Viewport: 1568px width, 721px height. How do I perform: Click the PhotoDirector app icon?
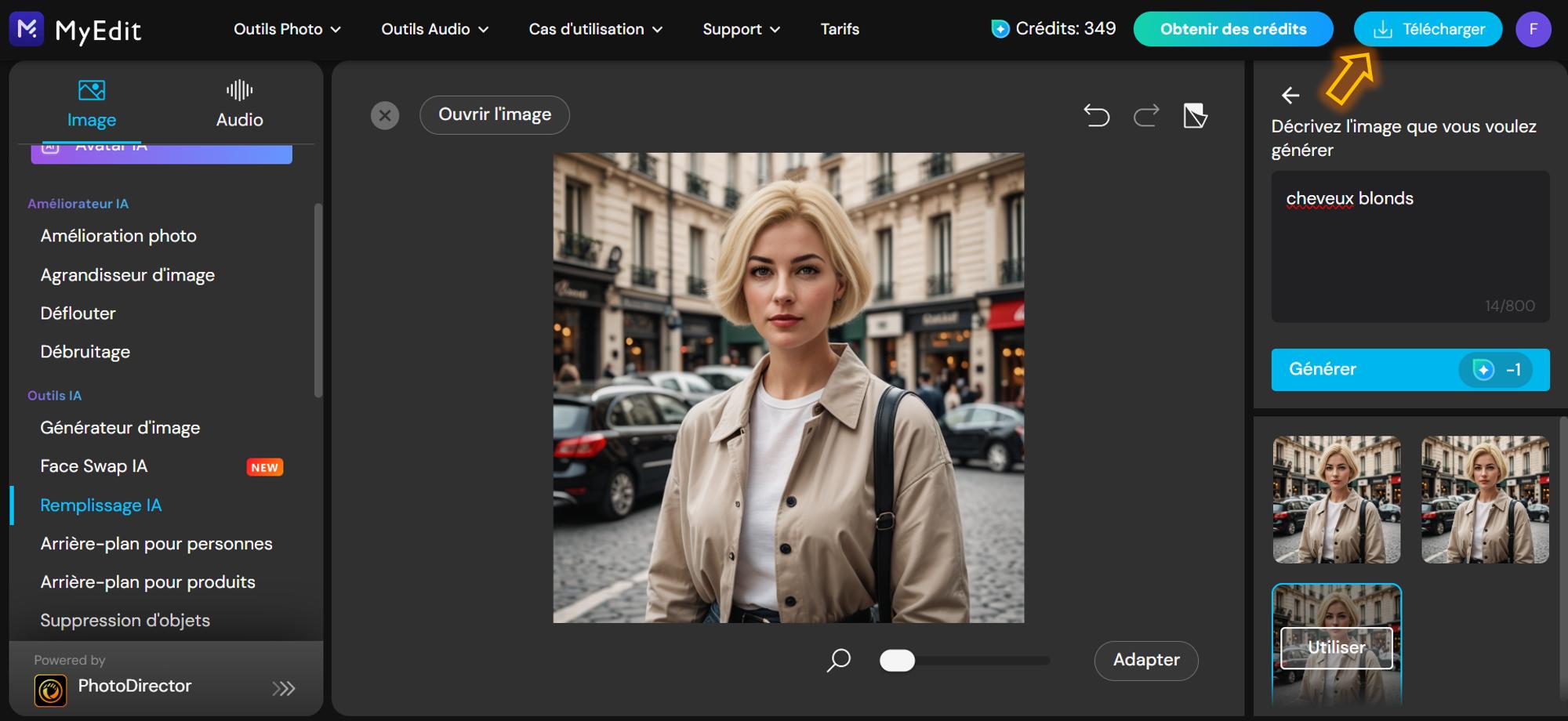pyautogui.click(x=51, y=690)
